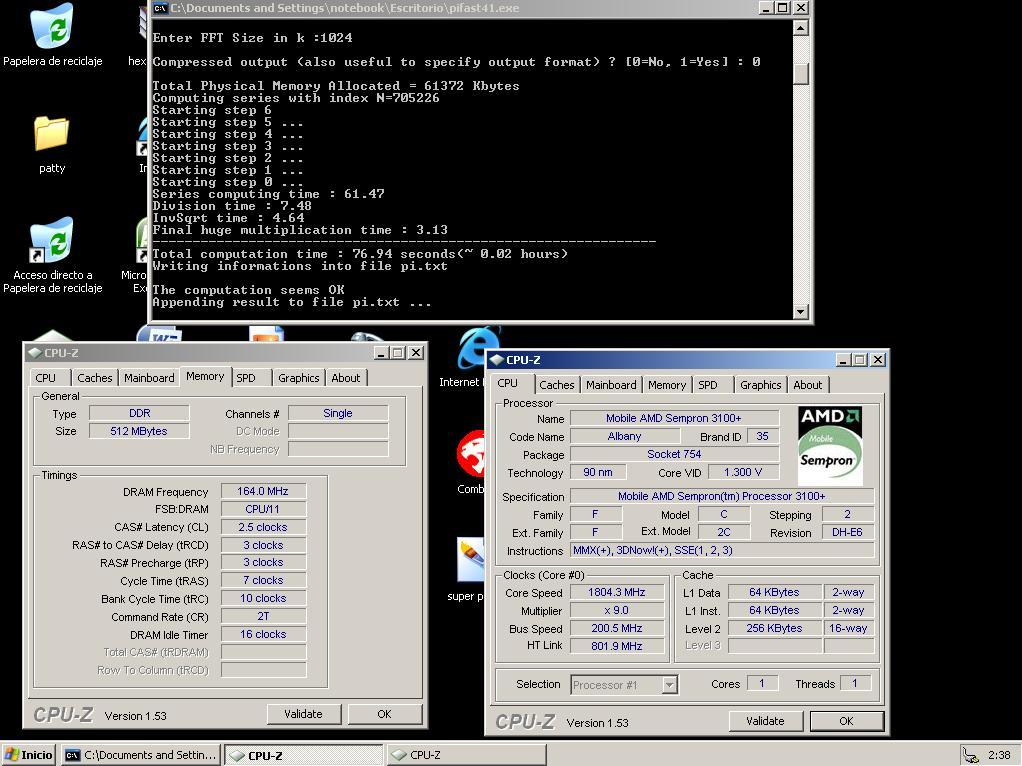This screenshot has width=1022, height=766.
Task: Switch to CPU tab in memory CPU-Z window
Action: (x=46, y=377)
